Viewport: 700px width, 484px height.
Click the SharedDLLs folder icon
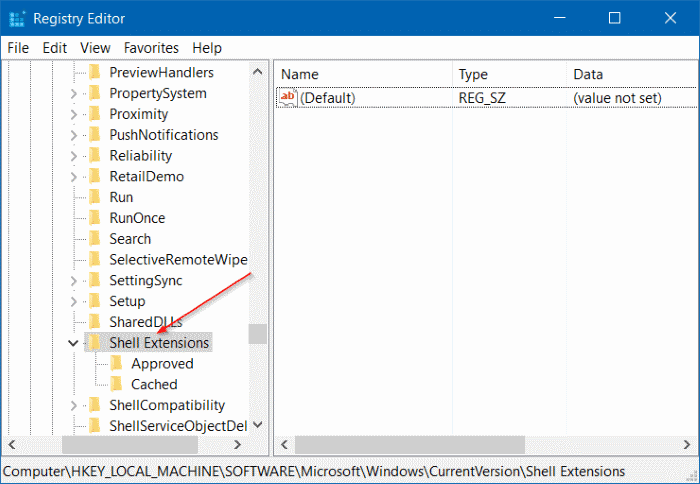(x=95, y=322)
